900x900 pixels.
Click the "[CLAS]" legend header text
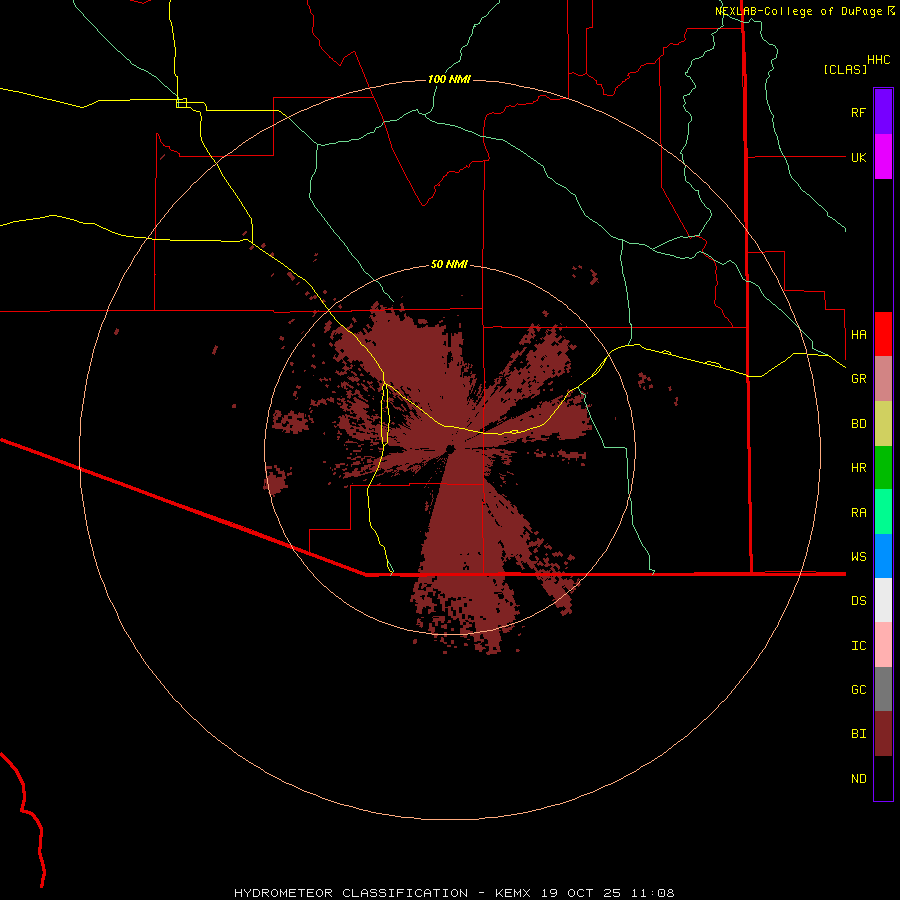pos(845,69)
